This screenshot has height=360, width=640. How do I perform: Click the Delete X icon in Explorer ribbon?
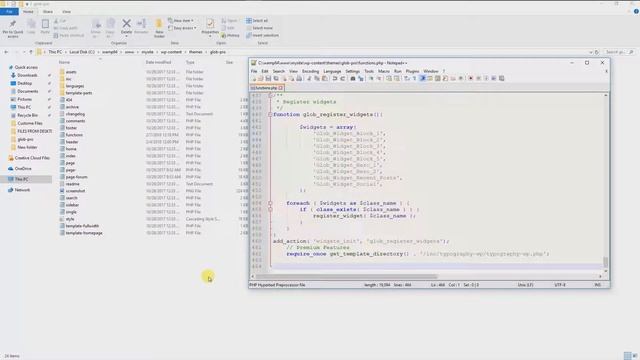coord(127,24)
